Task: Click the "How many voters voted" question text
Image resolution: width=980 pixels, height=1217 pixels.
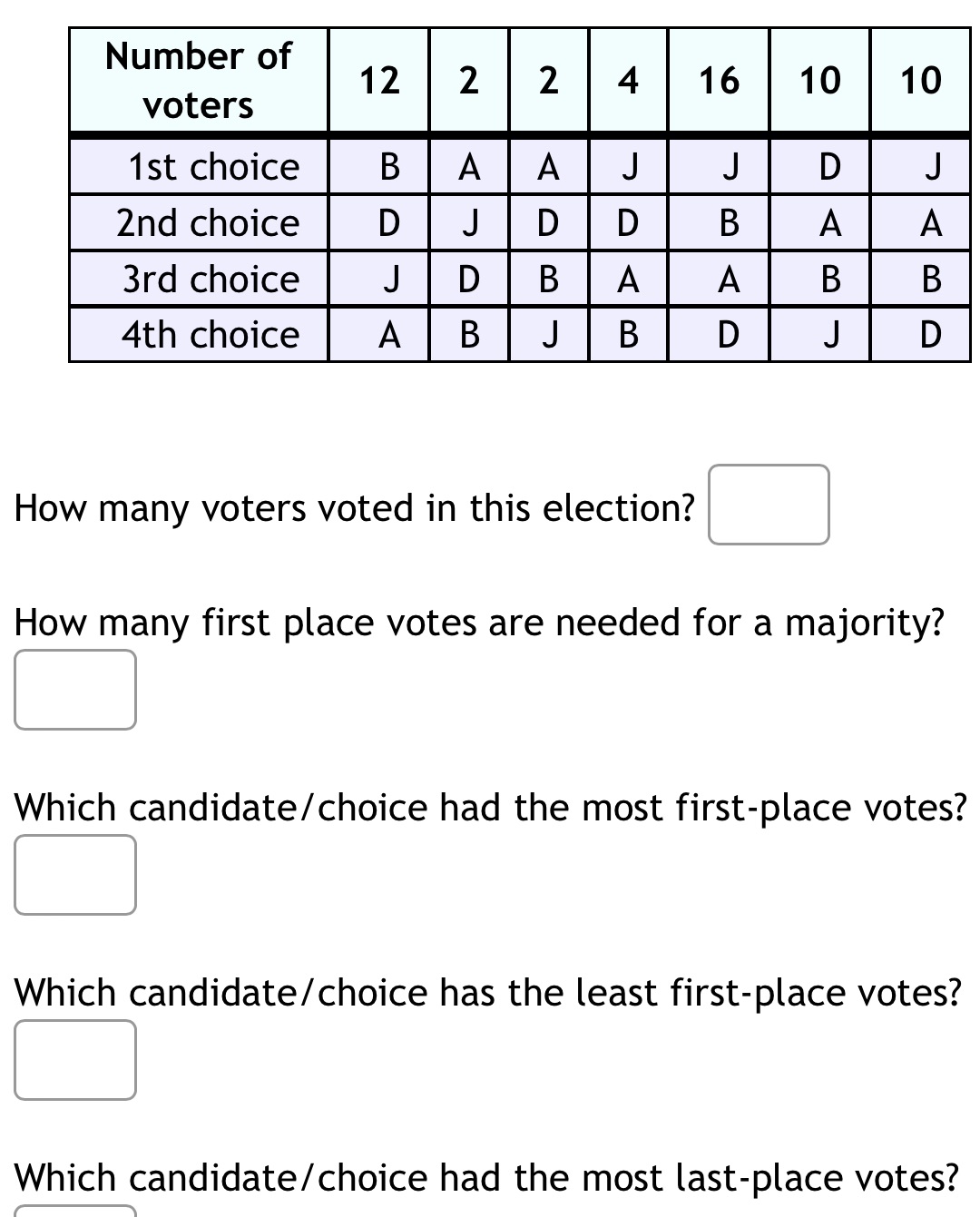Action: point(355,508)
